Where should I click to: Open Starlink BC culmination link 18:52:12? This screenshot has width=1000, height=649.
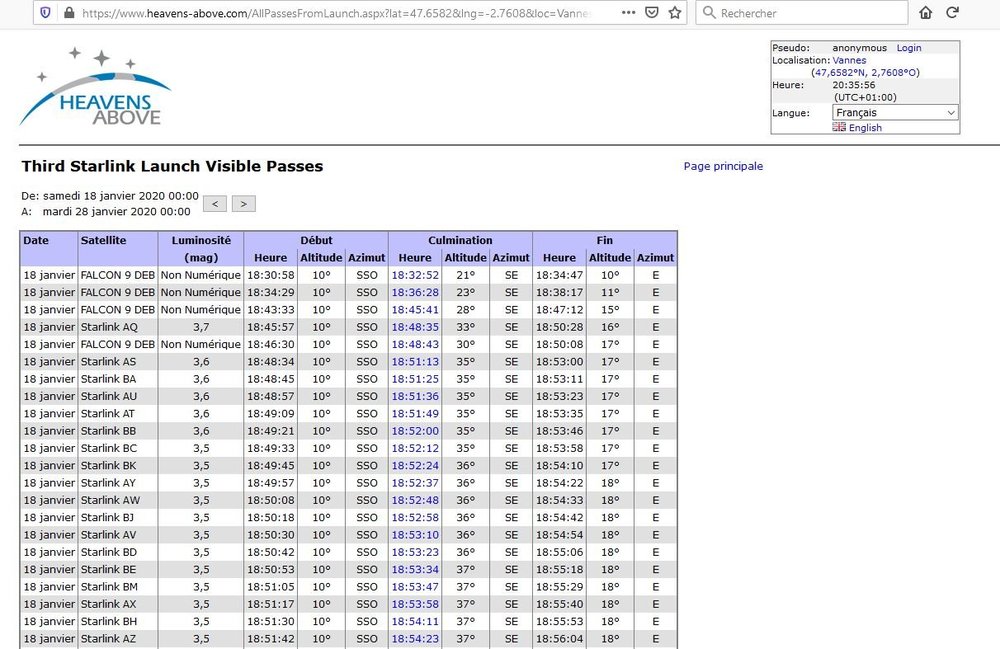(415, 448)
